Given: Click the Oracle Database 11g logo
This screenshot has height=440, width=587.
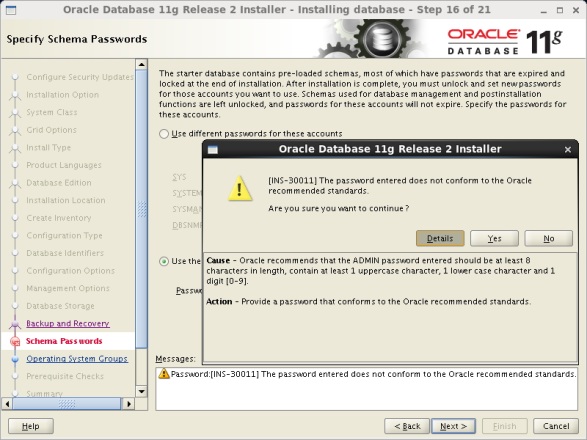Looking at the screenshot, I should tap(504, 42).
